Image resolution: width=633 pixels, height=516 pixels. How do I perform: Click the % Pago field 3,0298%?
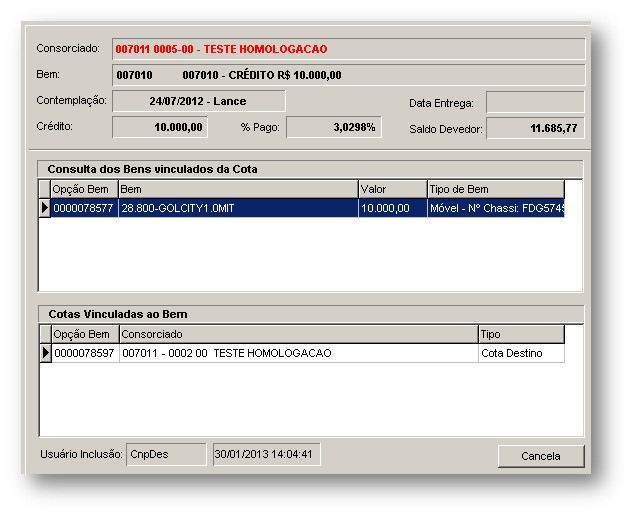pyautogui.click(x=334, y=127)
